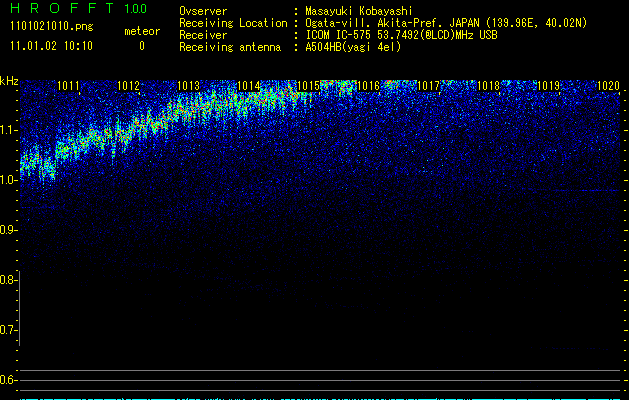Screen dimensions: 629x400
Task: Click the 1.0 kHz axis label
Action: coord(8,180)
